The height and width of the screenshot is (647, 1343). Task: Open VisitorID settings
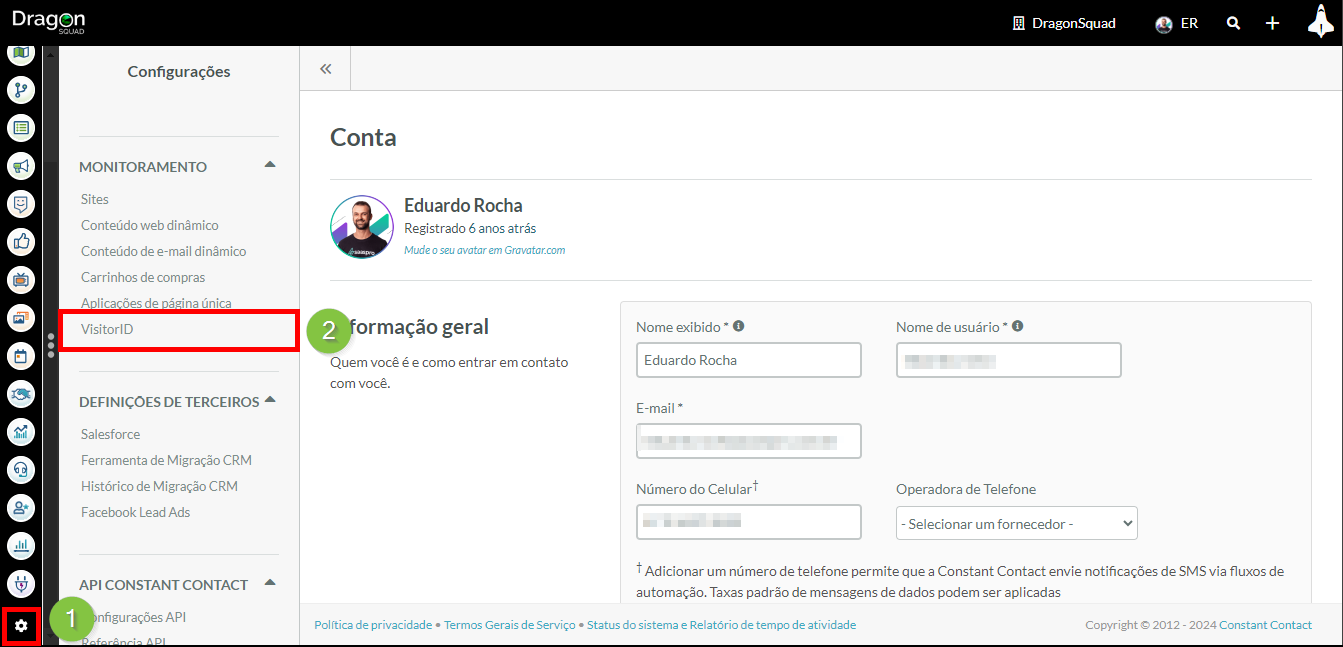click(x=107, y=329)
